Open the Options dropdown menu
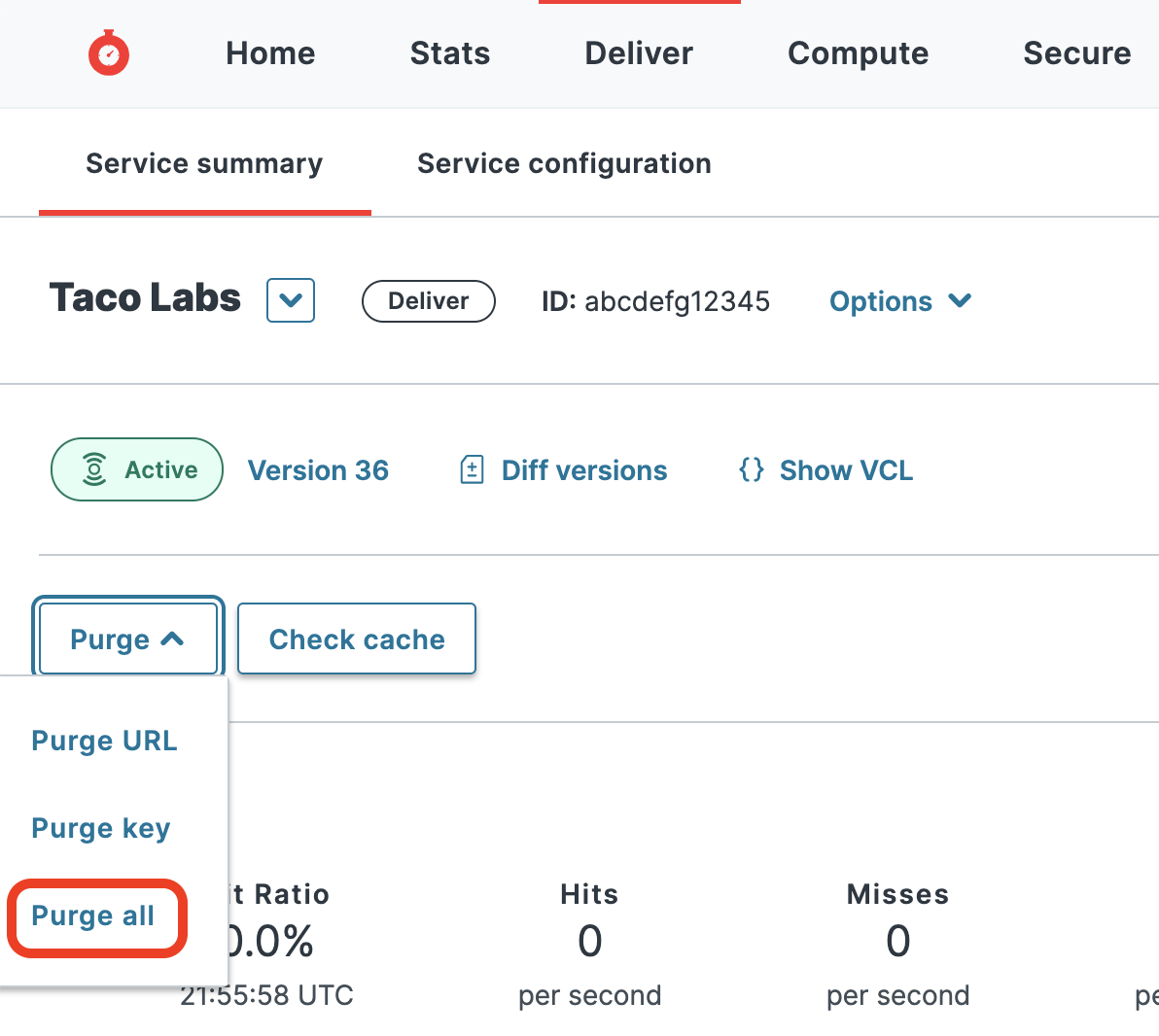 [x=899, y=301]
